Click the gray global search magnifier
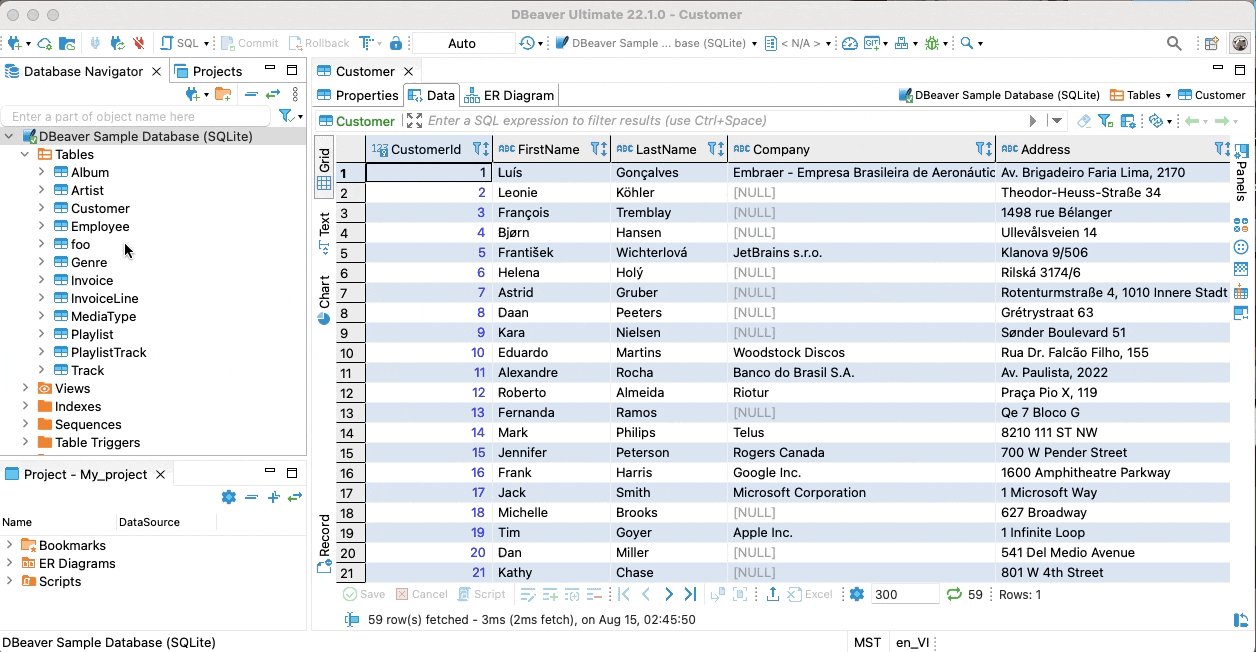Viewport: 1256px width, 652px height. pos(1175,43)
